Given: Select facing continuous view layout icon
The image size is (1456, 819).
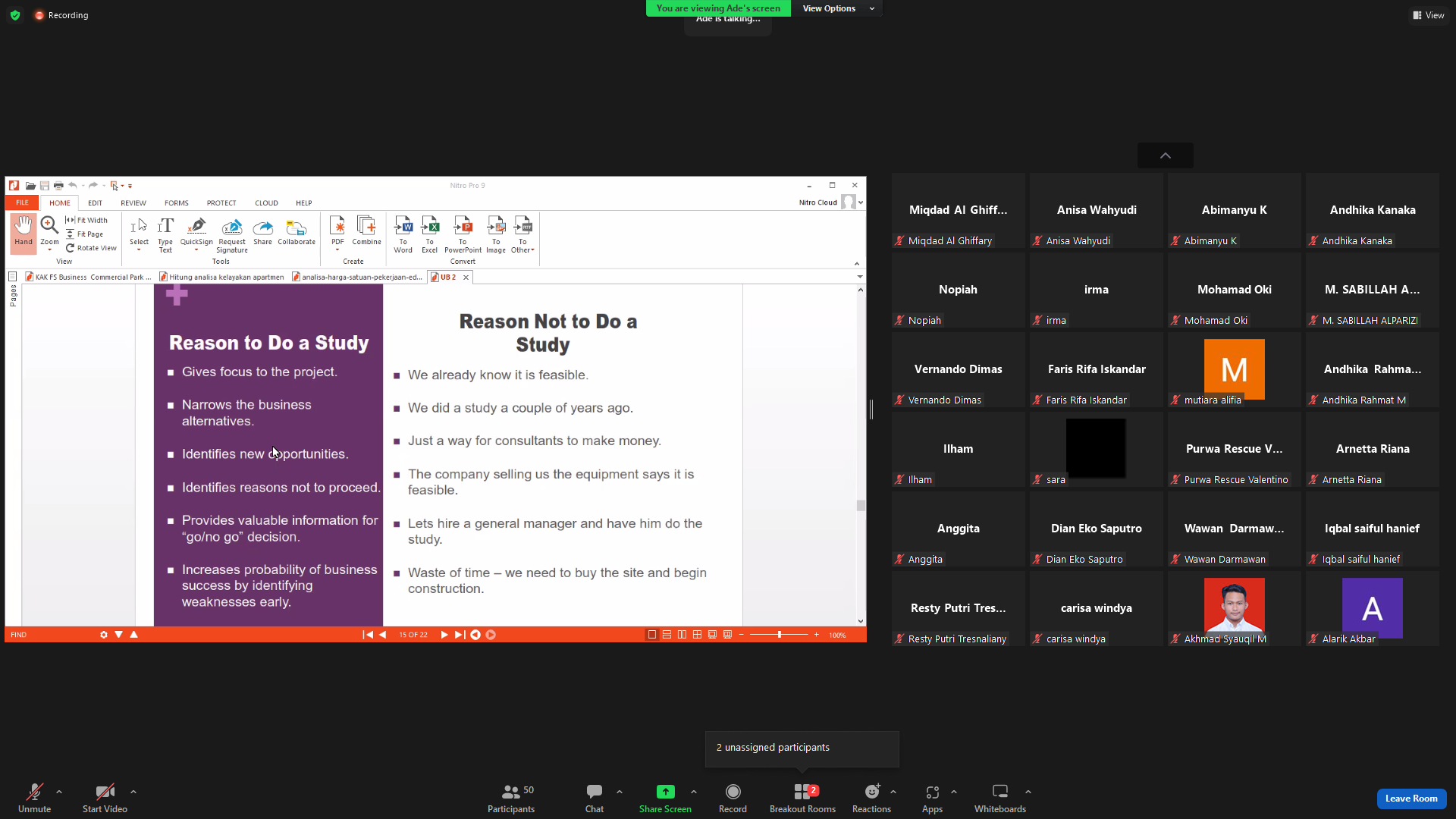Looking at the screenshot, I should point(697,635).
